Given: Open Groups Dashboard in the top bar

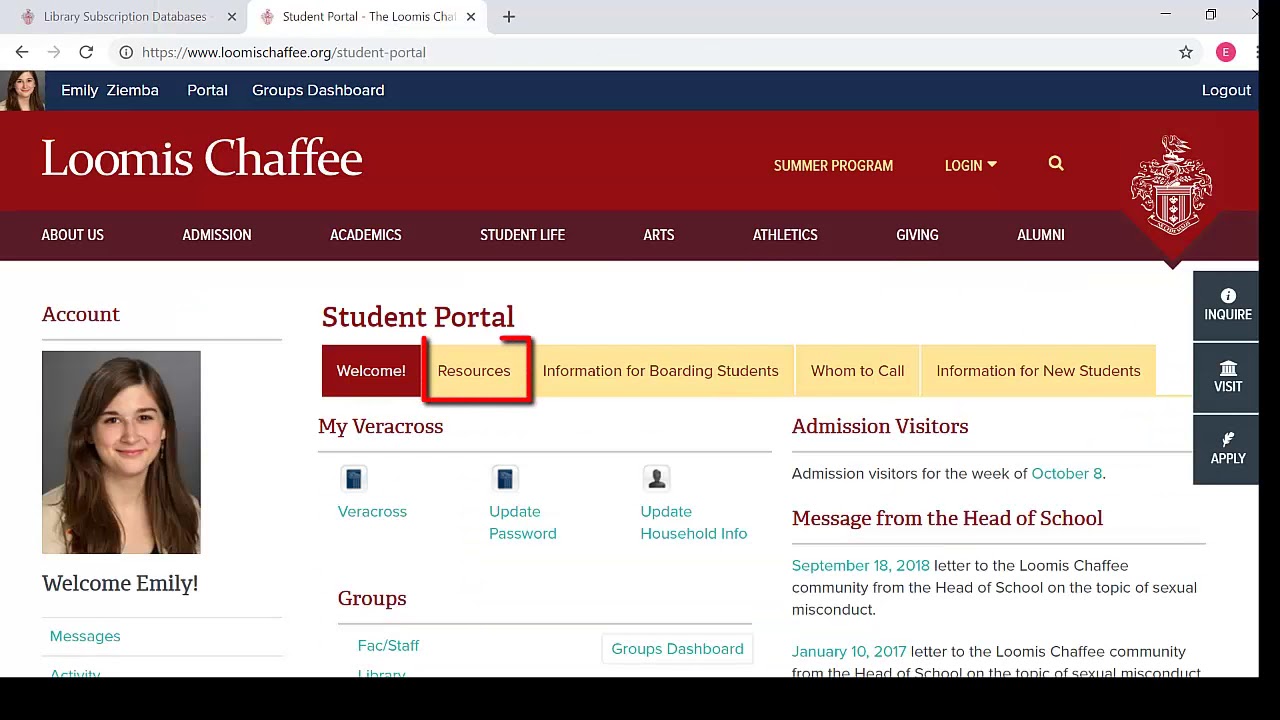Looking at the screenshot, I should click(318, 90).
